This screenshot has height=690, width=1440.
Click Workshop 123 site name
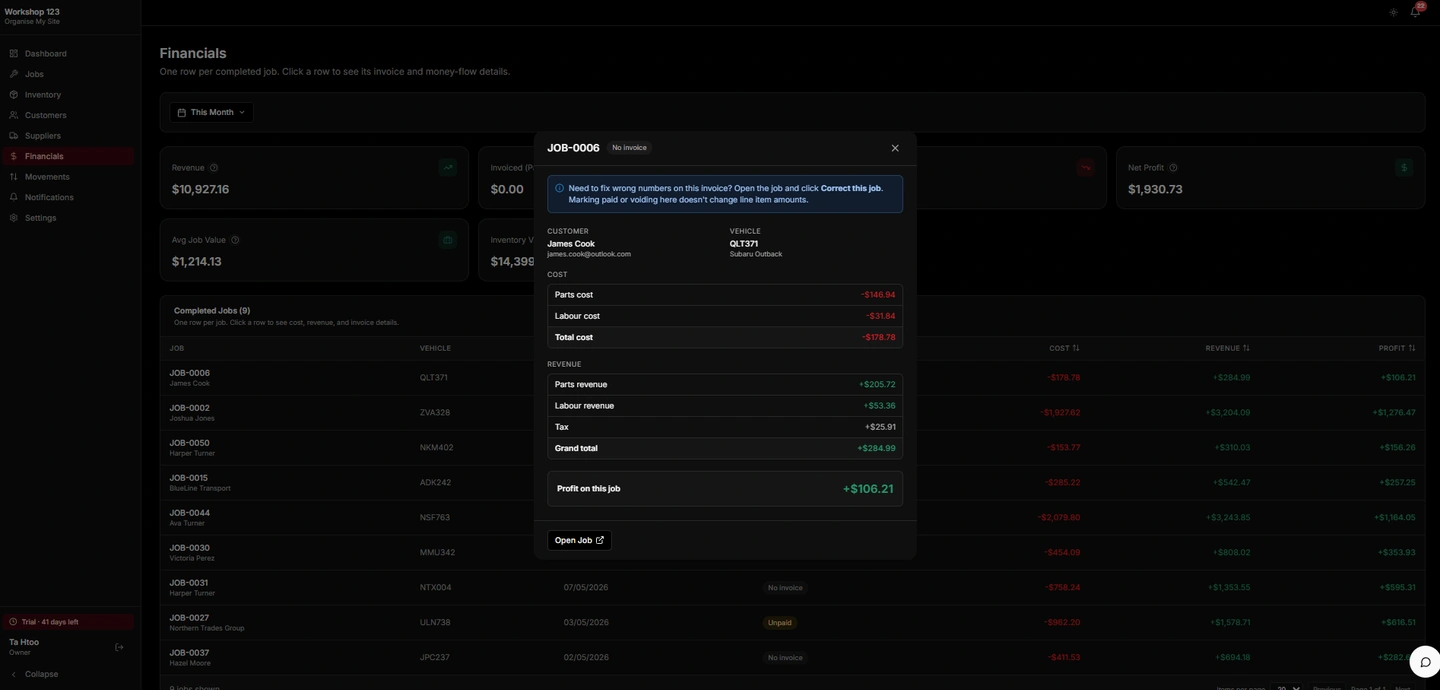coord(32,12)
